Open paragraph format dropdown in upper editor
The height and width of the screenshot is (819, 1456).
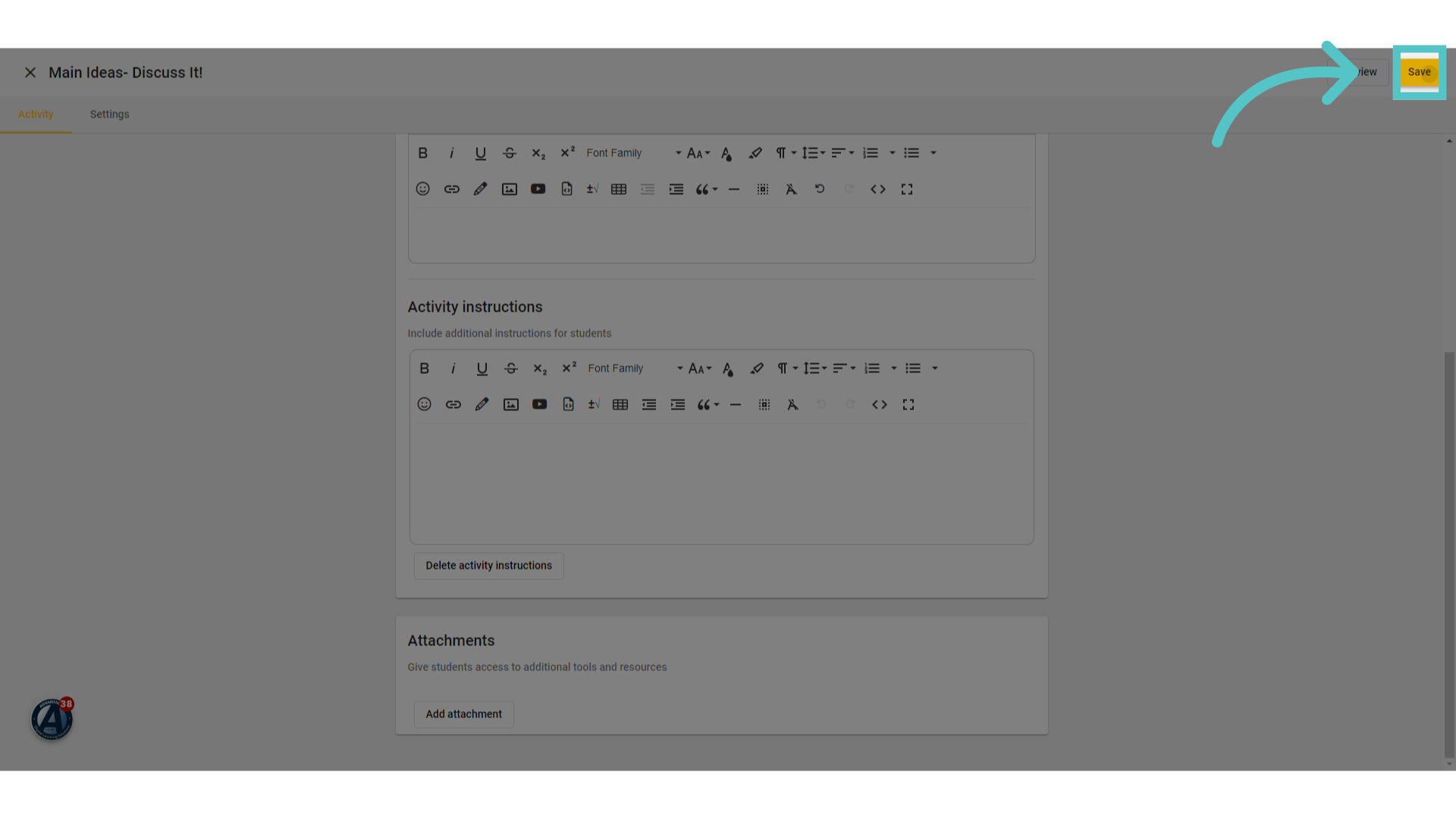(786, 153)
